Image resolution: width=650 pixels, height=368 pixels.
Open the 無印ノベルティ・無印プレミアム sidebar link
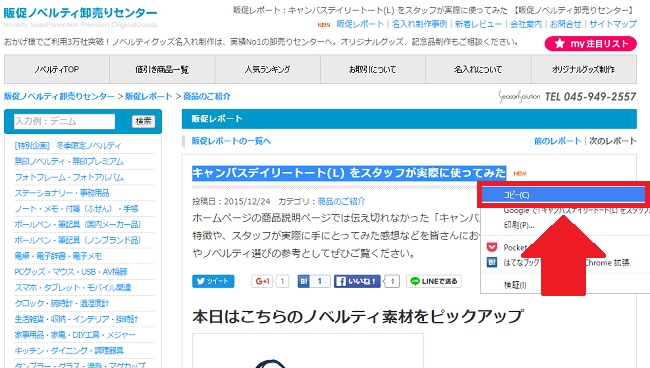(69, 161)
